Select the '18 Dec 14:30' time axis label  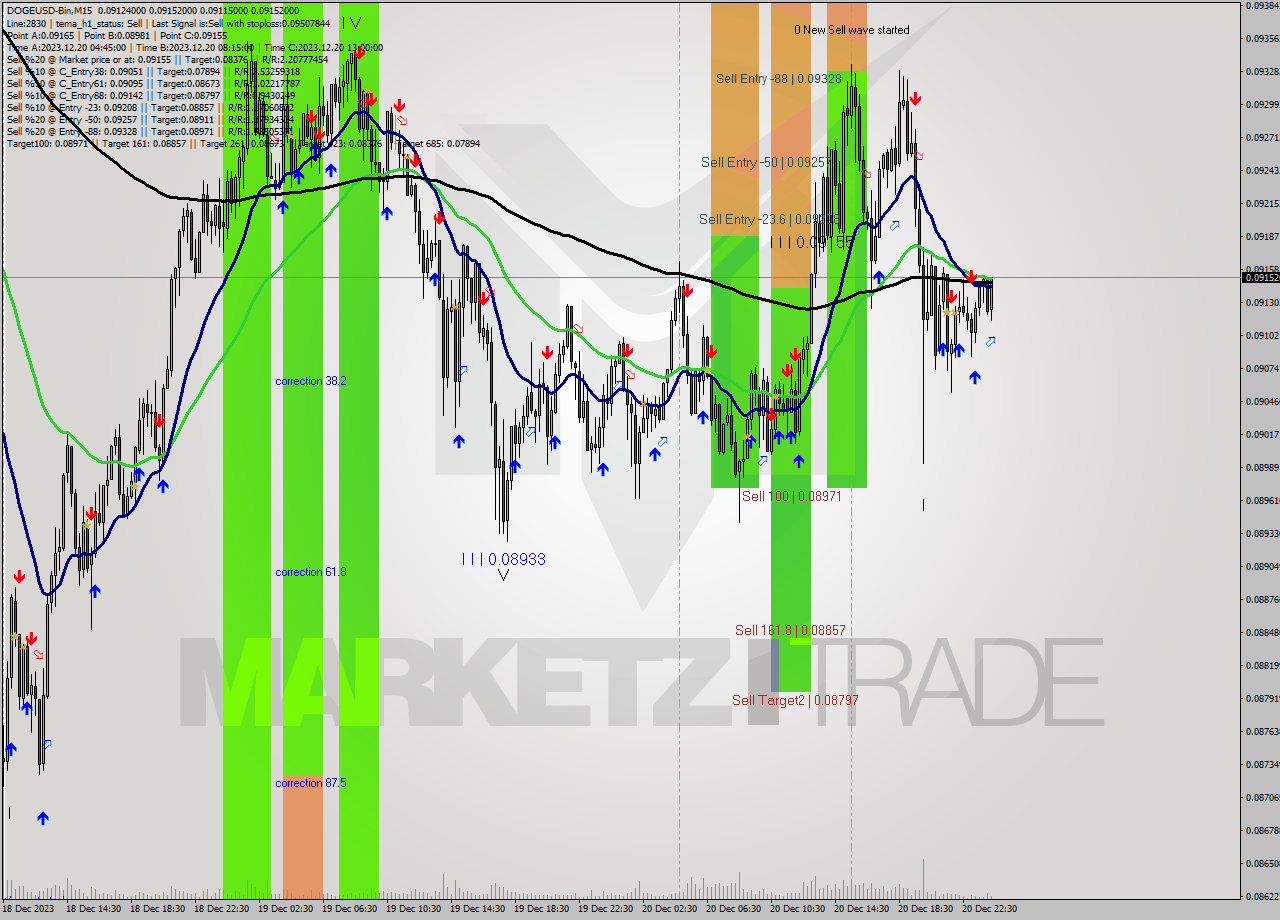94,909
